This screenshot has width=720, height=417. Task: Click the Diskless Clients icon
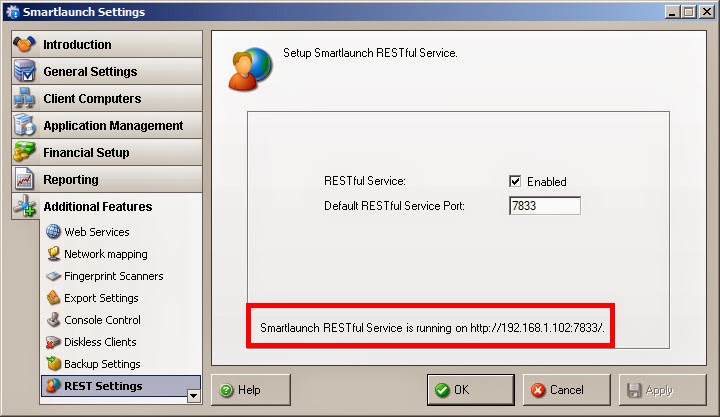coord(53,342)
